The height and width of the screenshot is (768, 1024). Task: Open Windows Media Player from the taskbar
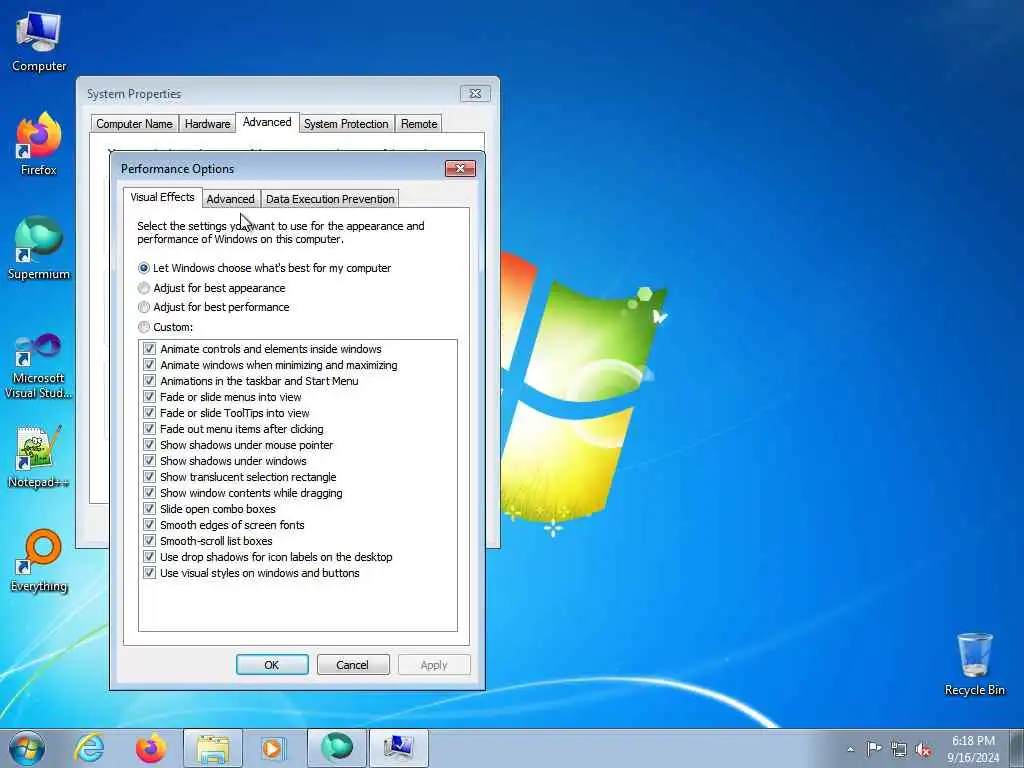(x=273, y=748)
